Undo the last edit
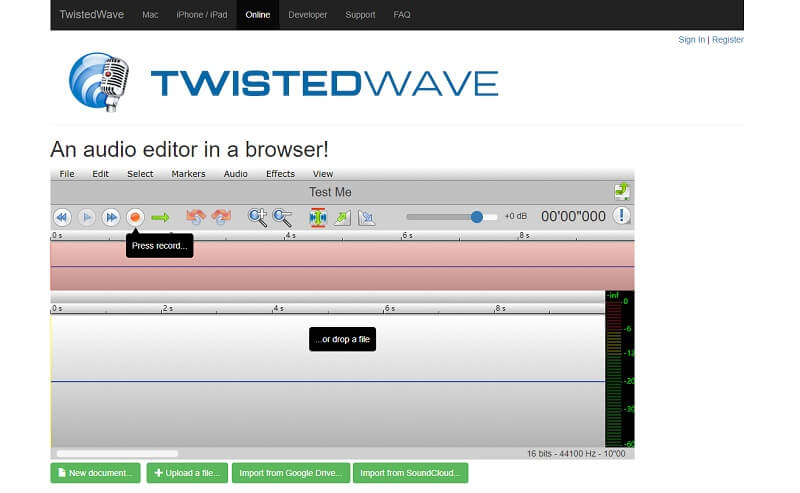 pos(195,217)
